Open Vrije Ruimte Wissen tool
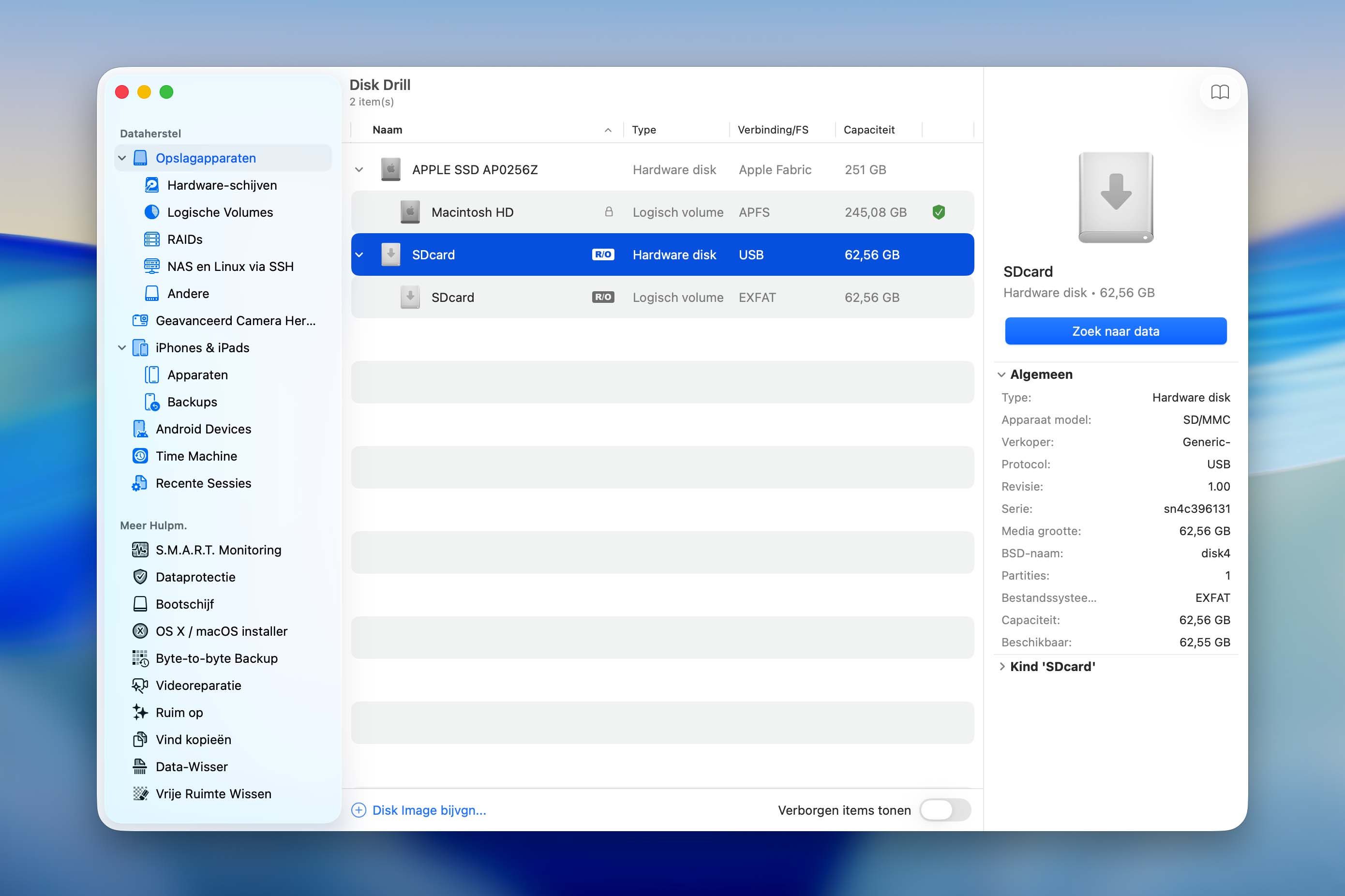Screen dimensions: 1345x896 [213, 794]
